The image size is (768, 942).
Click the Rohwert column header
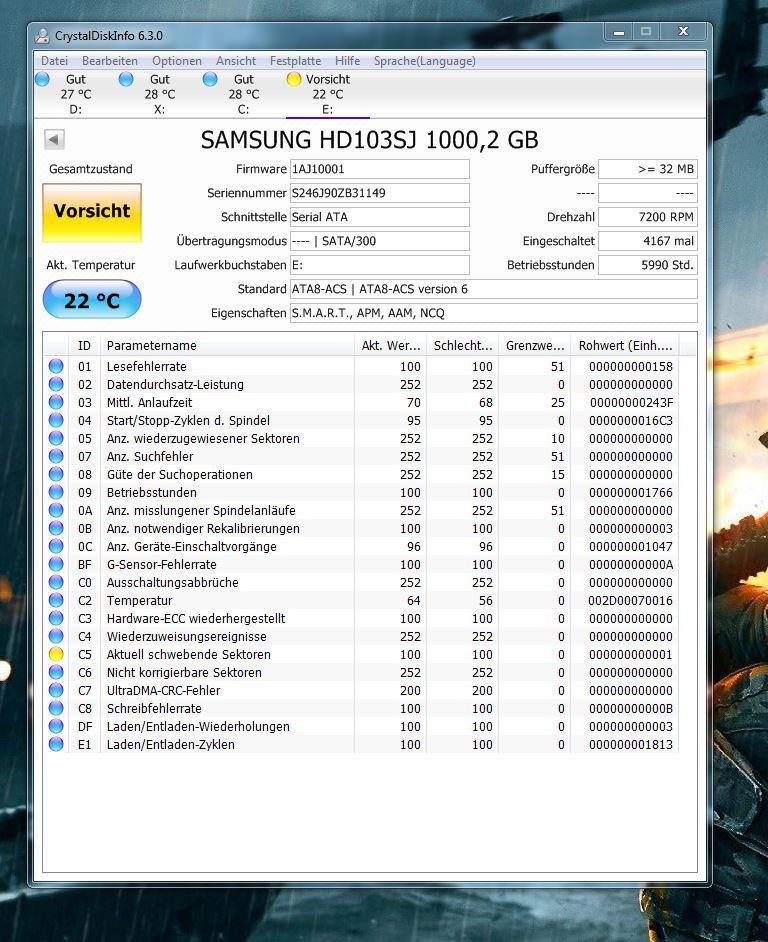click(x=624, y=345)
